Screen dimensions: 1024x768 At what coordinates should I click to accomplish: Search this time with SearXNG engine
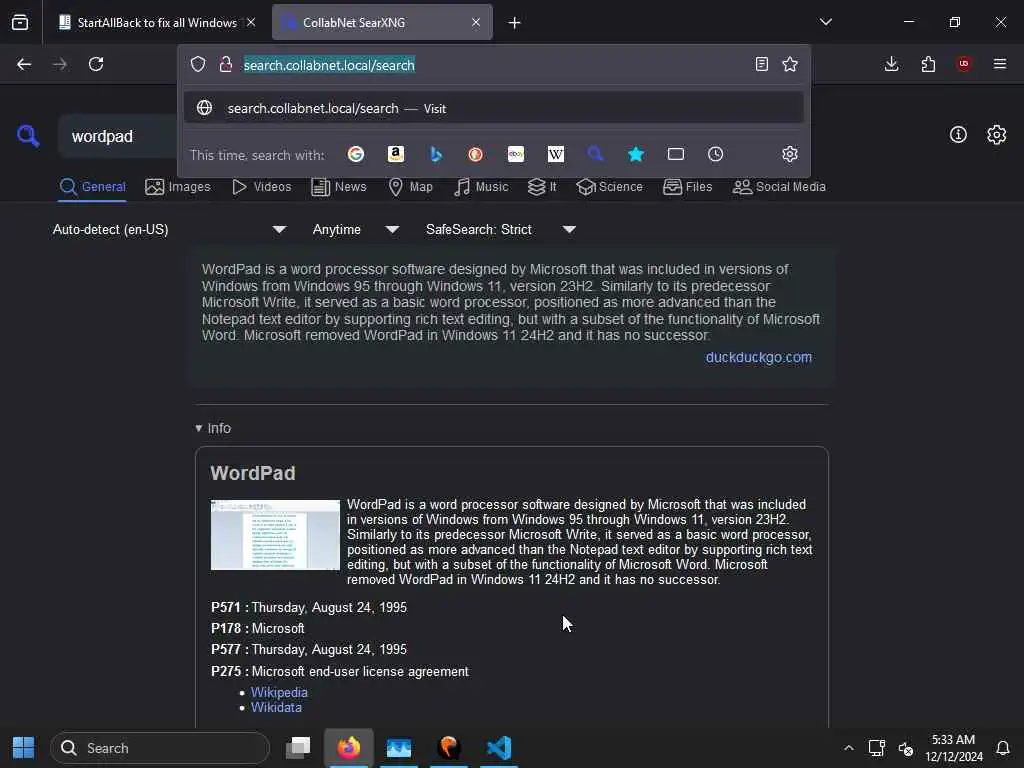click(595, 154)
